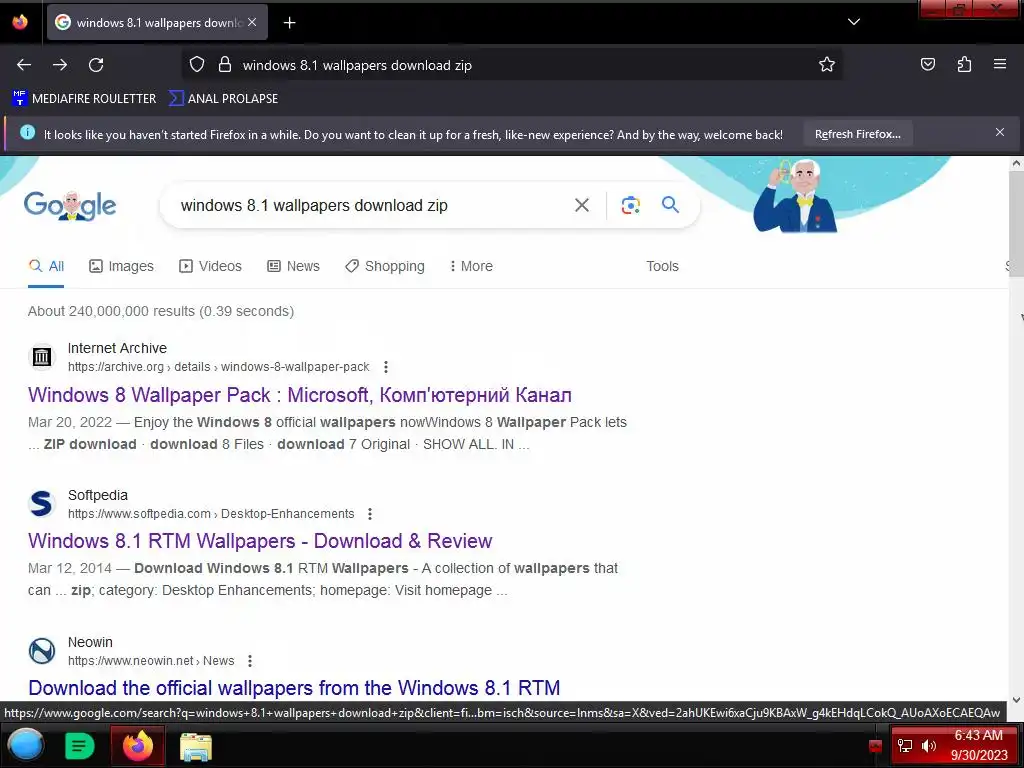Click the Refresh Firefox button
The width and height of the screenshot is (1024, 768).
(857, 134)
